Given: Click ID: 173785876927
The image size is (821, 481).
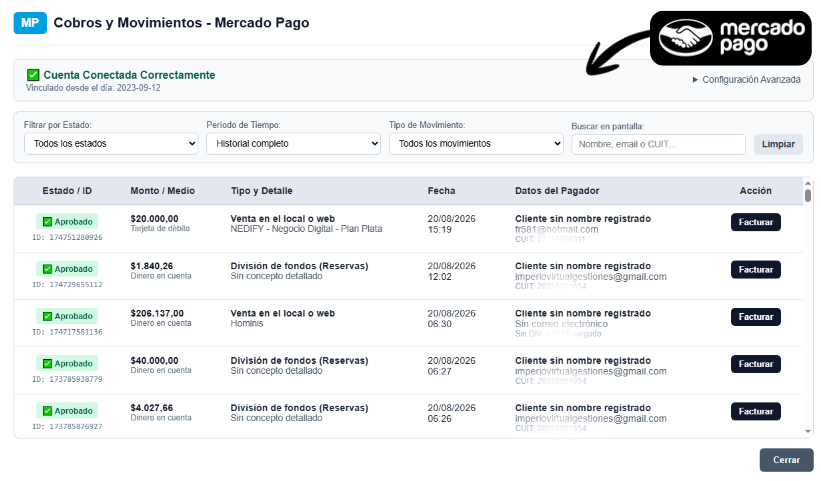Looking at the screenshot, I should 67,427.
